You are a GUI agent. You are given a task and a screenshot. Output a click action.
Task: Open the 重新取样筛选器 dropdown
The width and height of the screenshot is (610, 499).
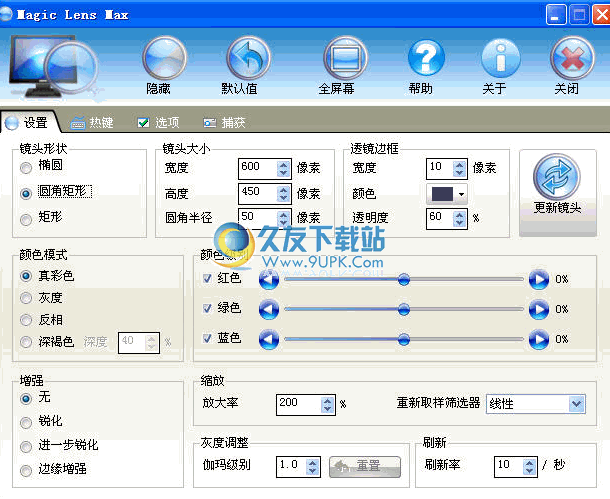(536, 404)
